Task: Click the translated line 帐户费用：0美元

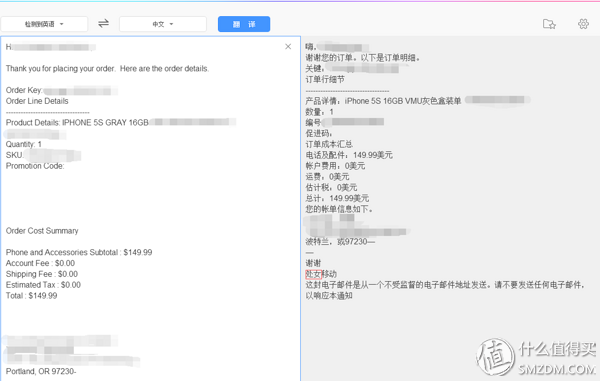Action: point(335,166)
